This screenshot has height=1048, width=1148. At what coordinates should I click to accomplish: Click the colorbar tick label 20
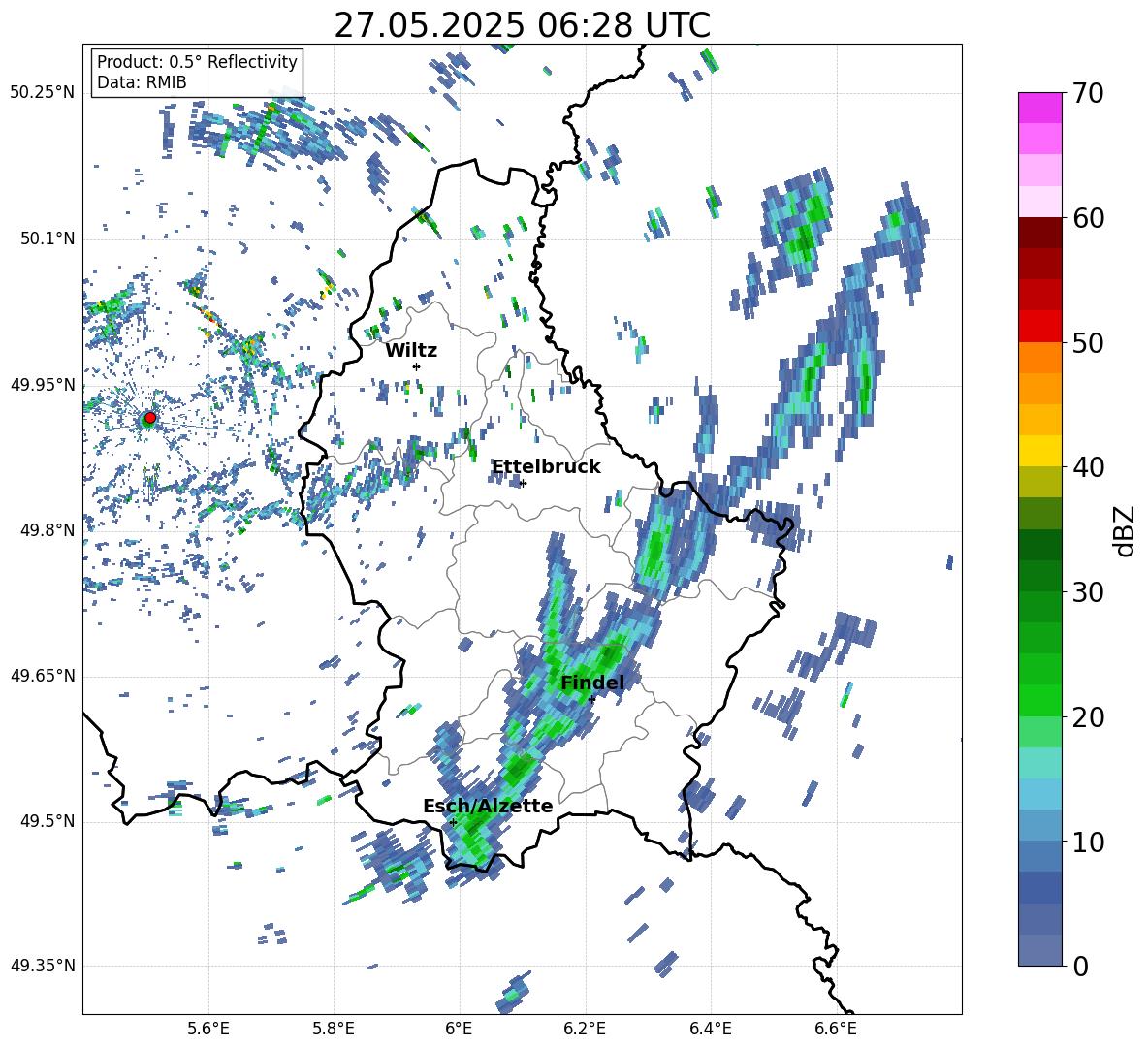pos(1088,716)
